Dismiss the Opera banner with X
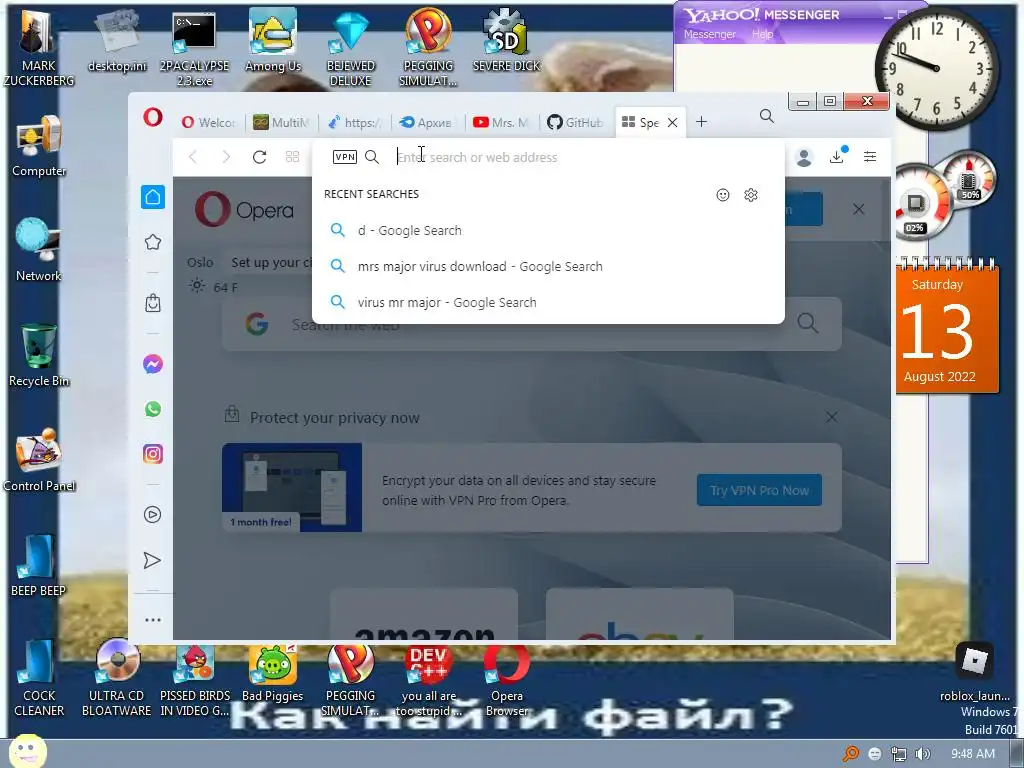The image size is (1024, 768). click(859, 209)
